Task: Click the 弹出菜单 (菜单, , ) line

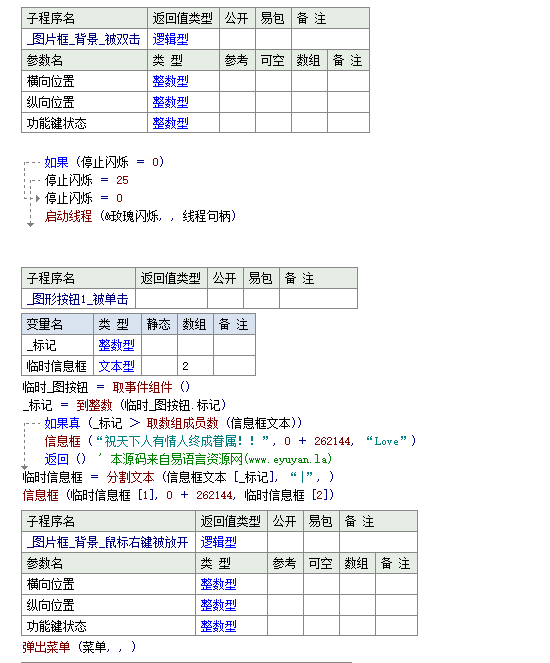Action: 79,647
